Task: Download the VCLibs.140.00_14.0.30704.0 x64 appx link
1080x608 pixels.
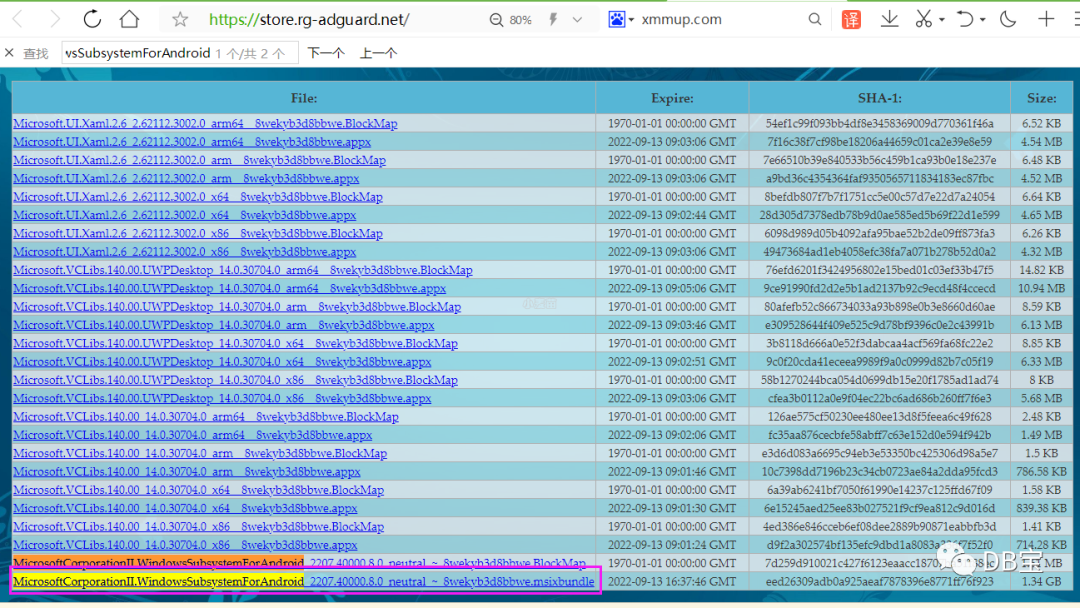Action: click(x=185, y=508)
